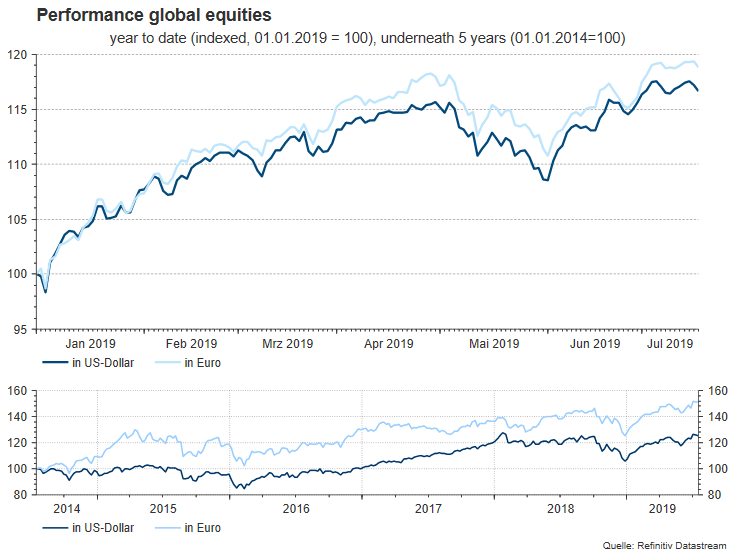Click the 'Apr 2019' x-axis label
The height and width of the screenshot is (551, 734).
(x=389, y=343)
